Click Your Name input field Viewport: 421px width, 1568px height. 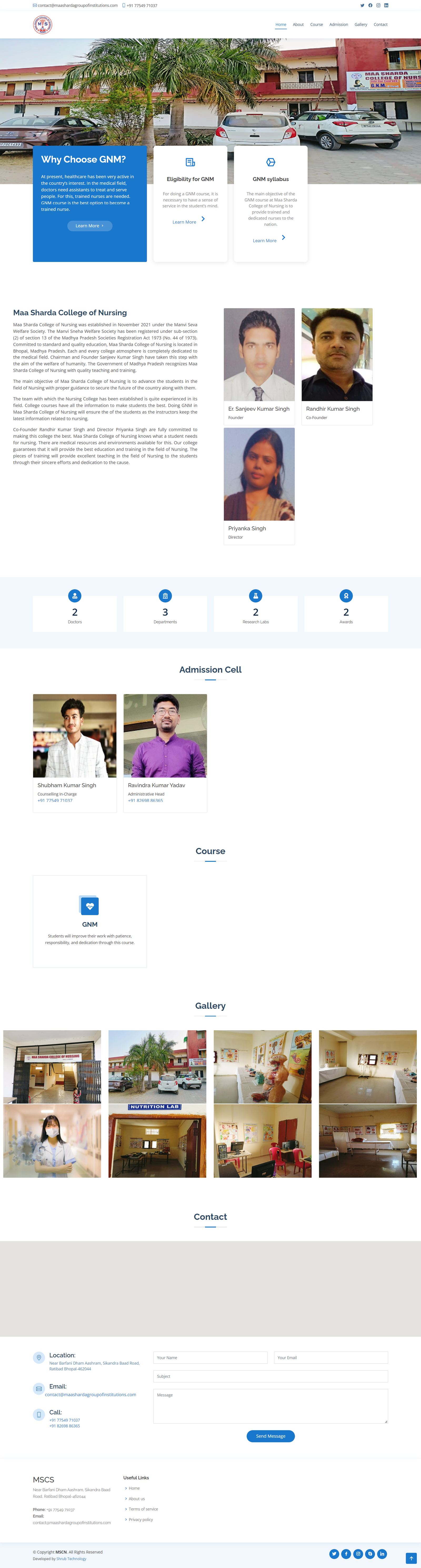pos(210,1358)
